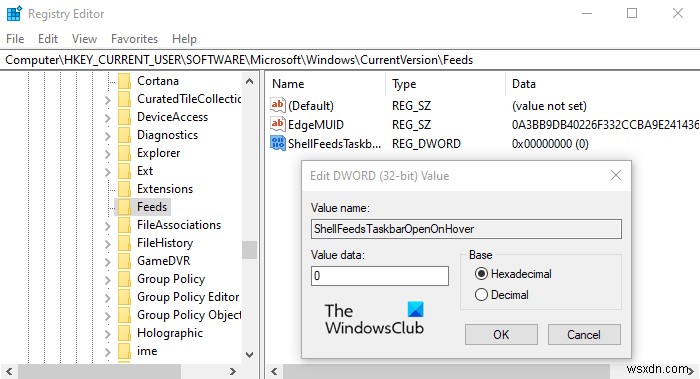Click into the Value data field
This screenshot has width=700, height=379.
click(x=380, y=275)
